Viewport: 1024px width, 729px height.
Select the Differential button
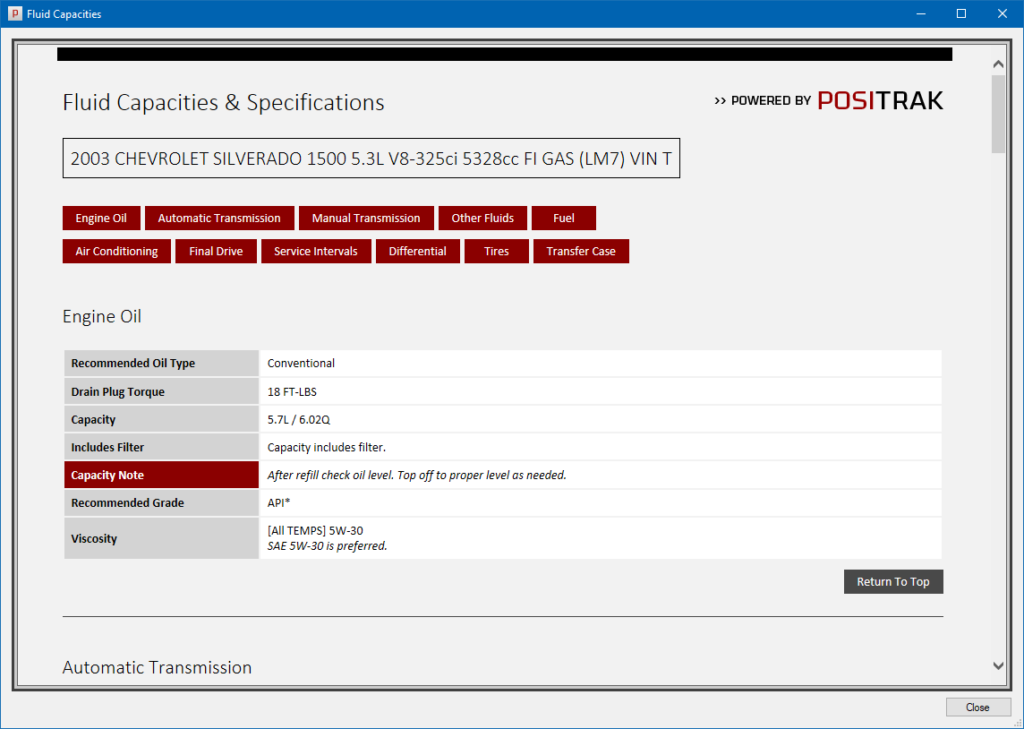(418, 251)
